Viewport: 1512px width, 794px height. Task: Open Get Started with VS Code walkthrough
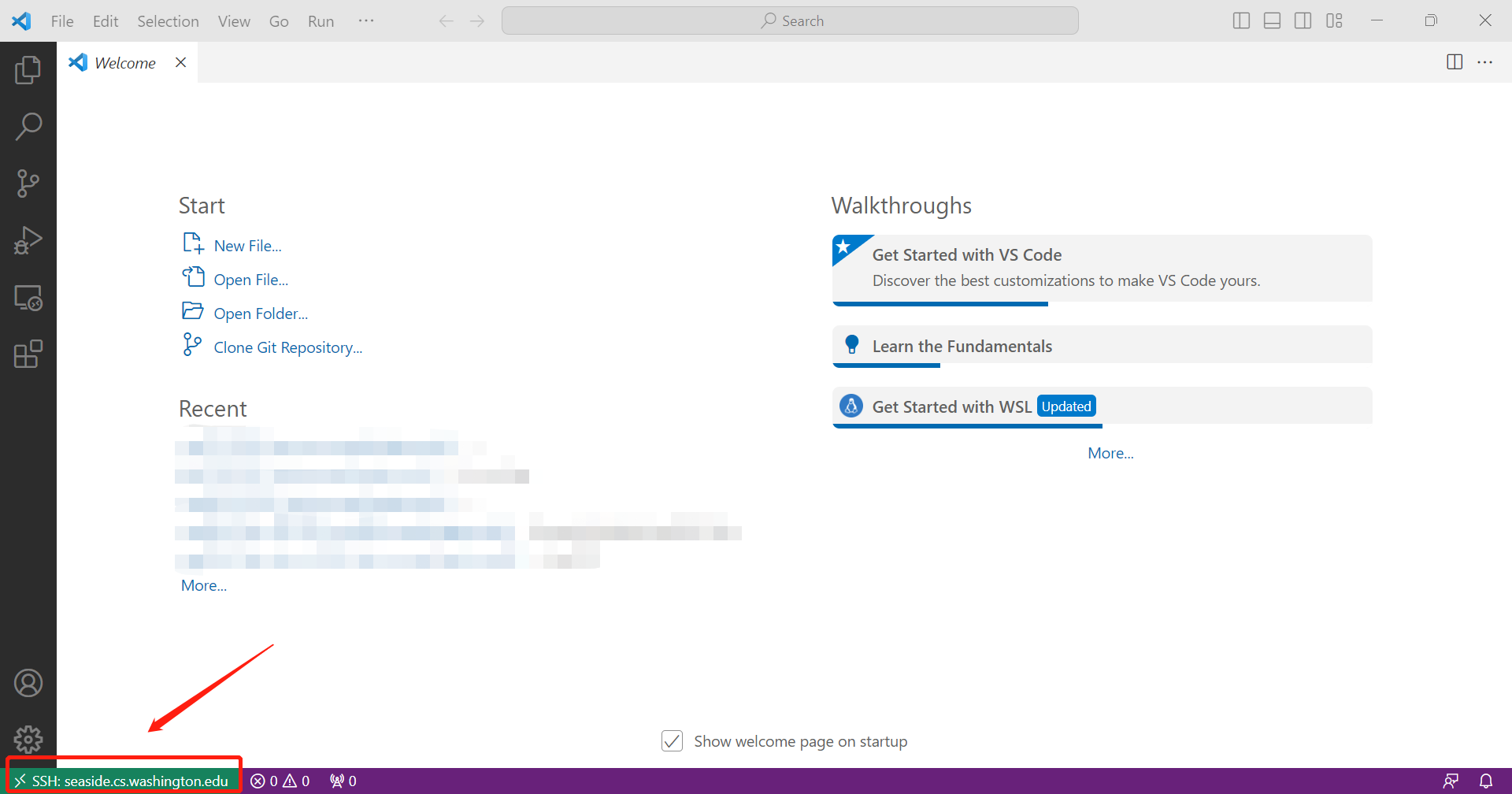[x=1102, y=269]
